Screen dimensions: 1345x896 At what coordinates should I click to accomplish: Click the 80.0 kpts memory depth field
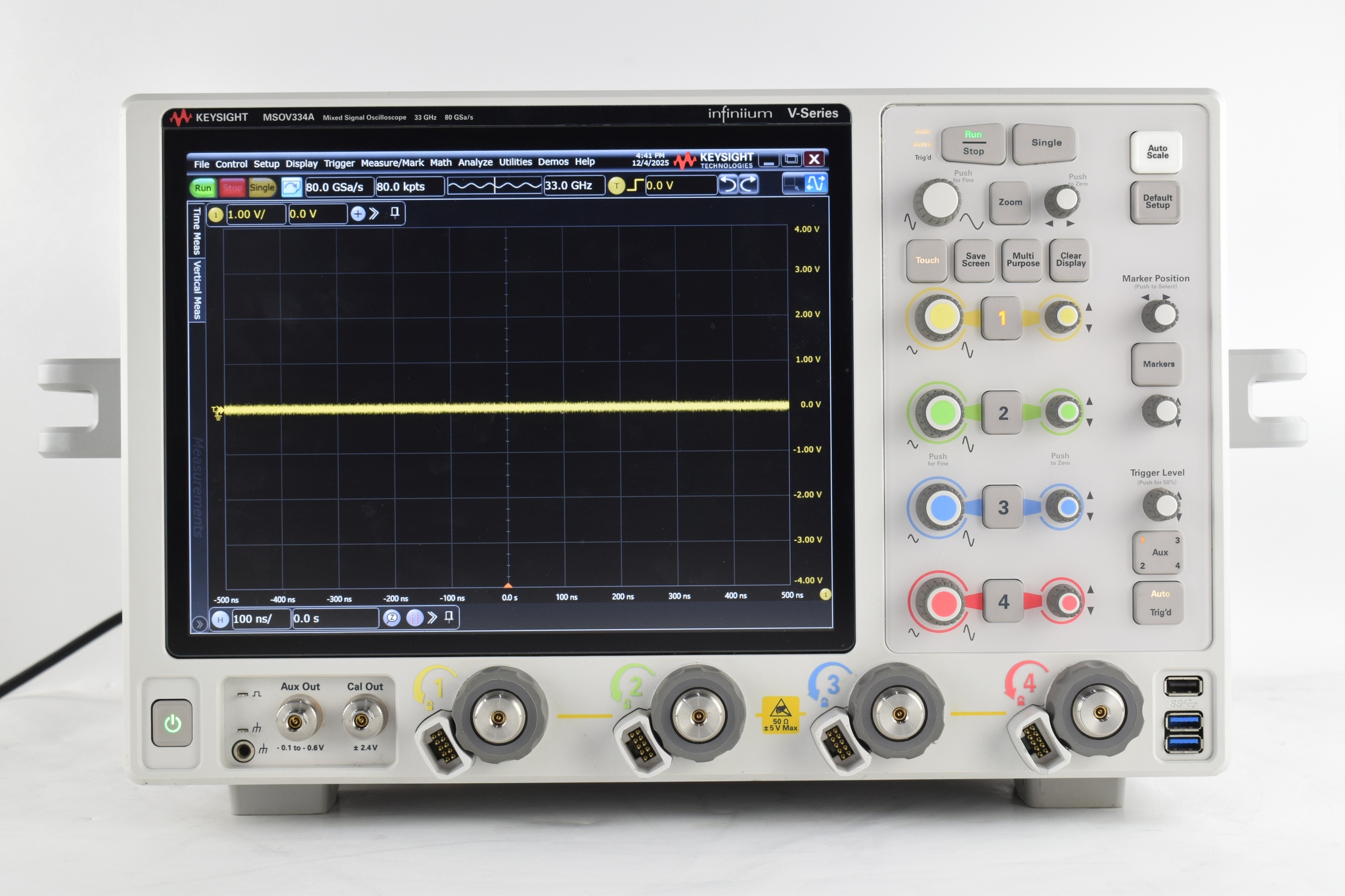coord(409,186)
